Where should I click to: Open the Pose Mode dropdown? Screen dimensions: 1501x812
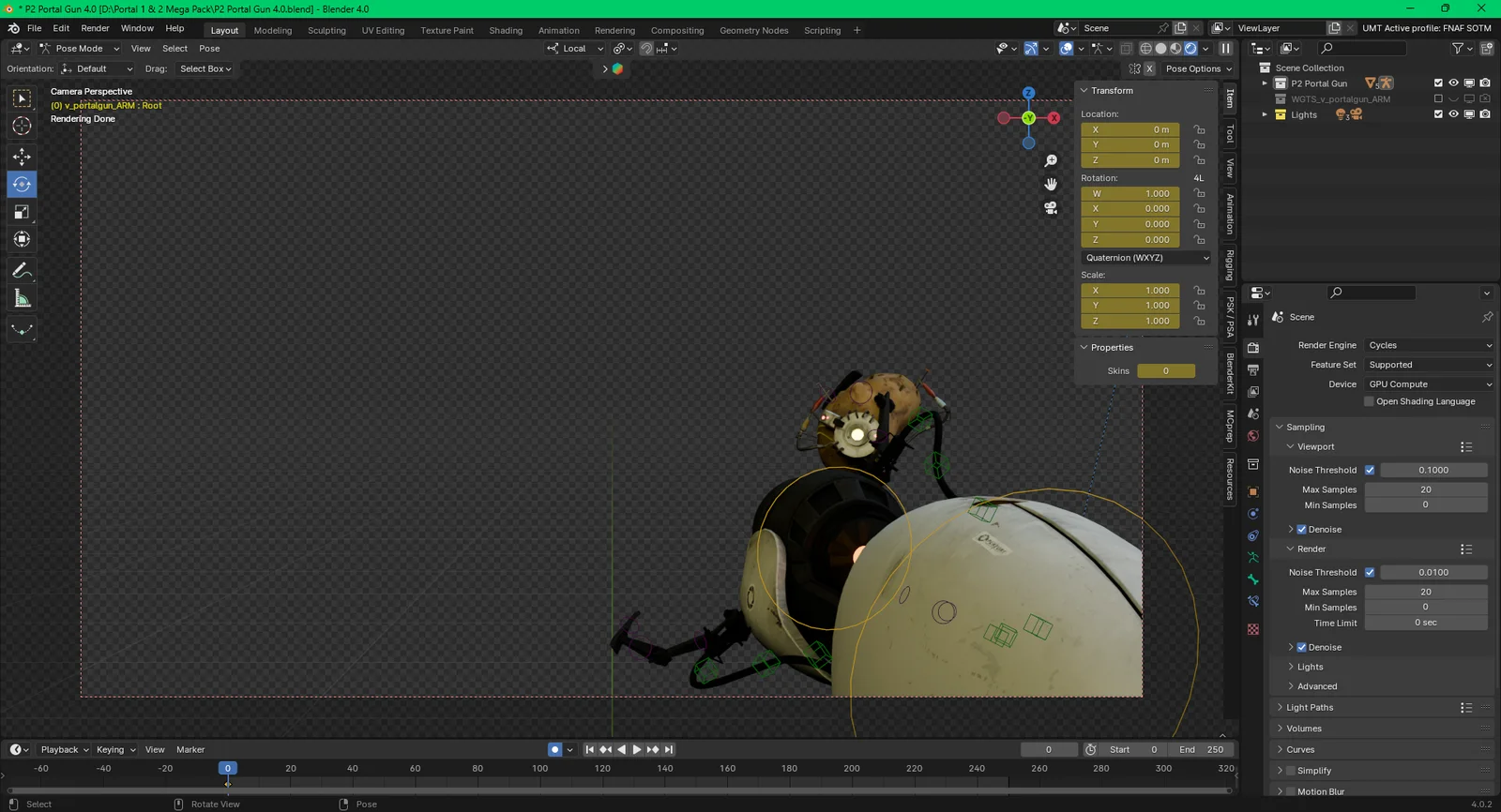pos(79,49)
